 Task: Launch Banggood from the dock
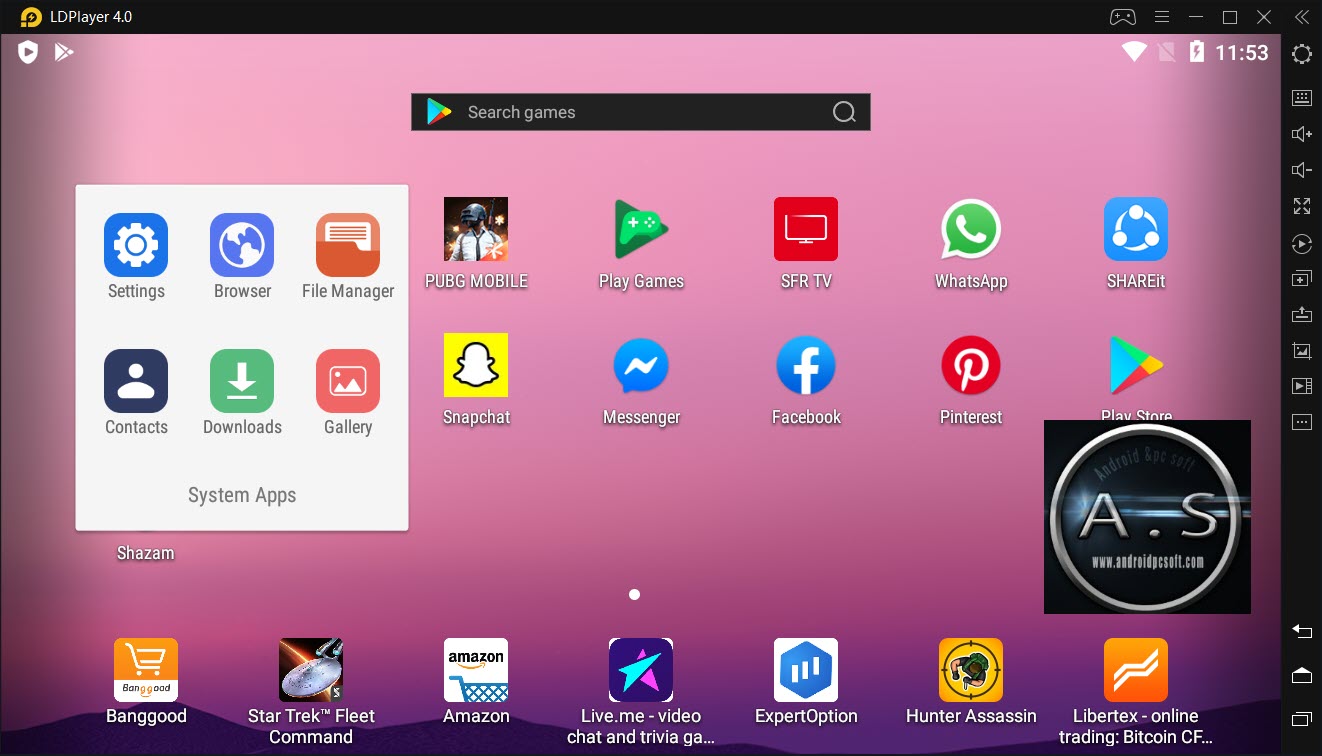click(146, 670)
